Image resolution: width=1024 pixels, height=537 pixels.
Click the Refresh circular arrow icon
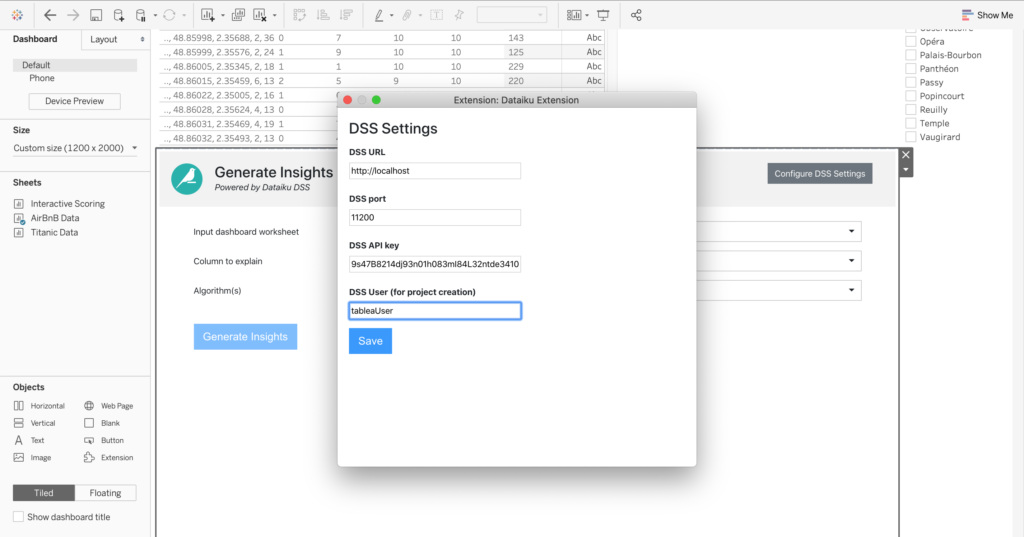pyautogui.click(x=170, y=15)
